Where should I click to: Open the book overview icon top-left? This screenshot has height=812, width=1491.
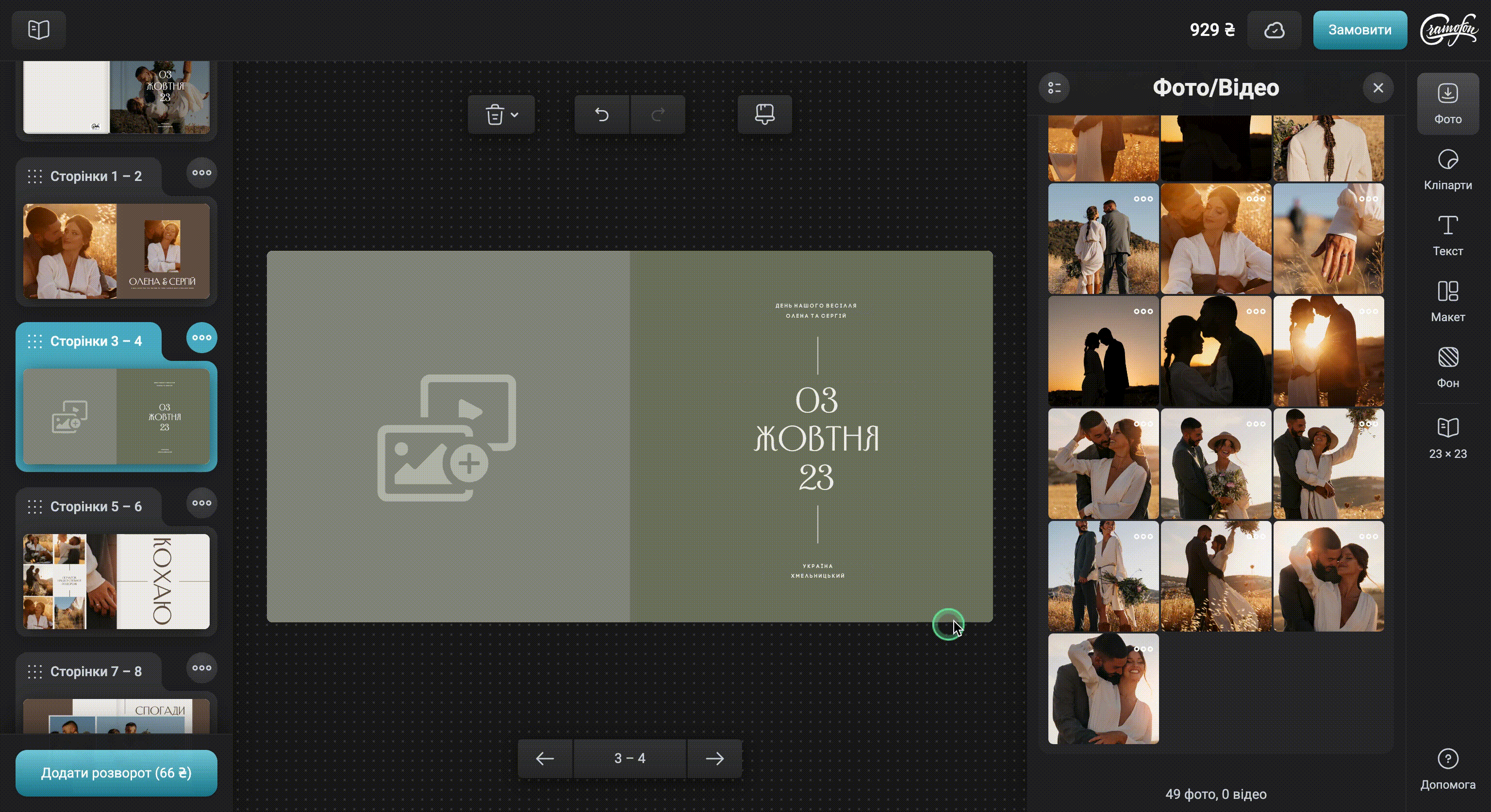(x=39, y=30)
